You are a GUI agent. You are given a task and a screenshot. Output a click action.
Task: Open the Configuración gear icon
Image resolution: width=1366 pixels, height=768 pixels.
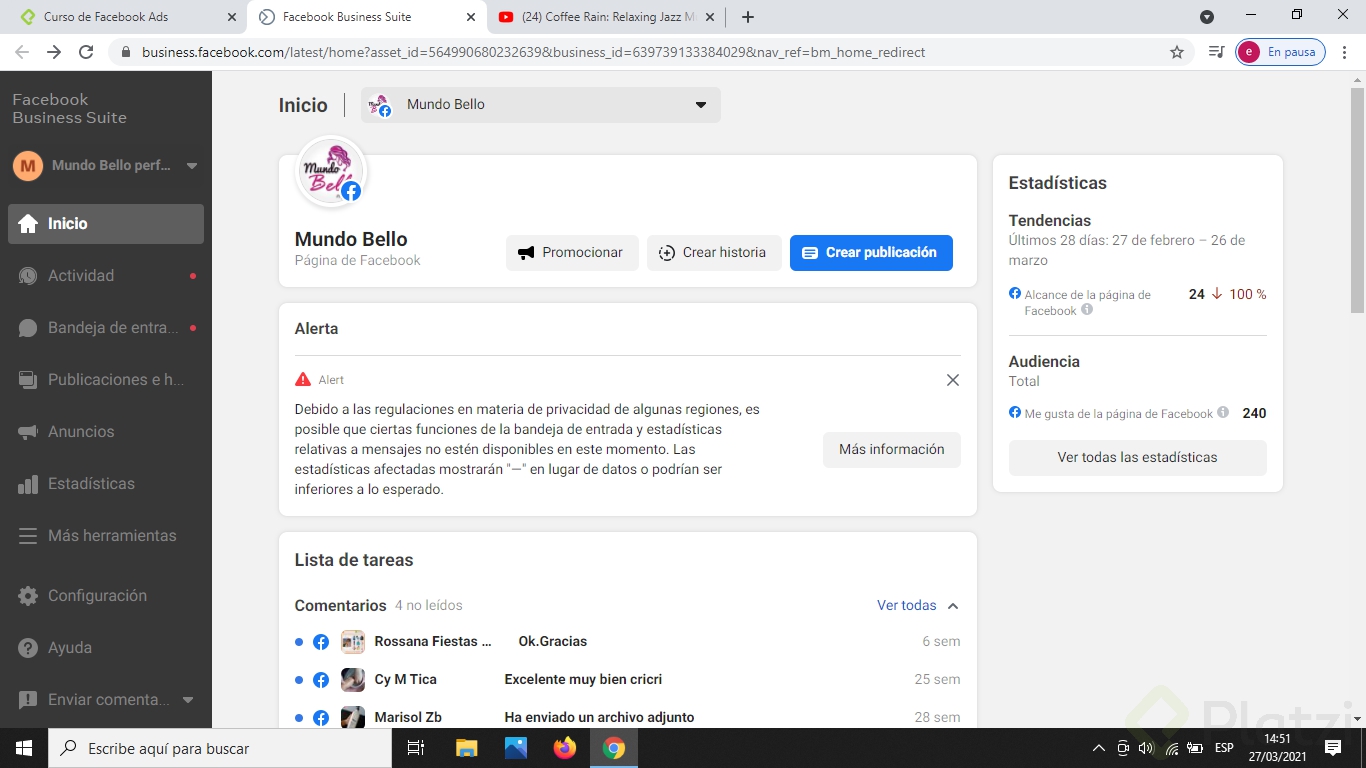(x=26, y=595)
